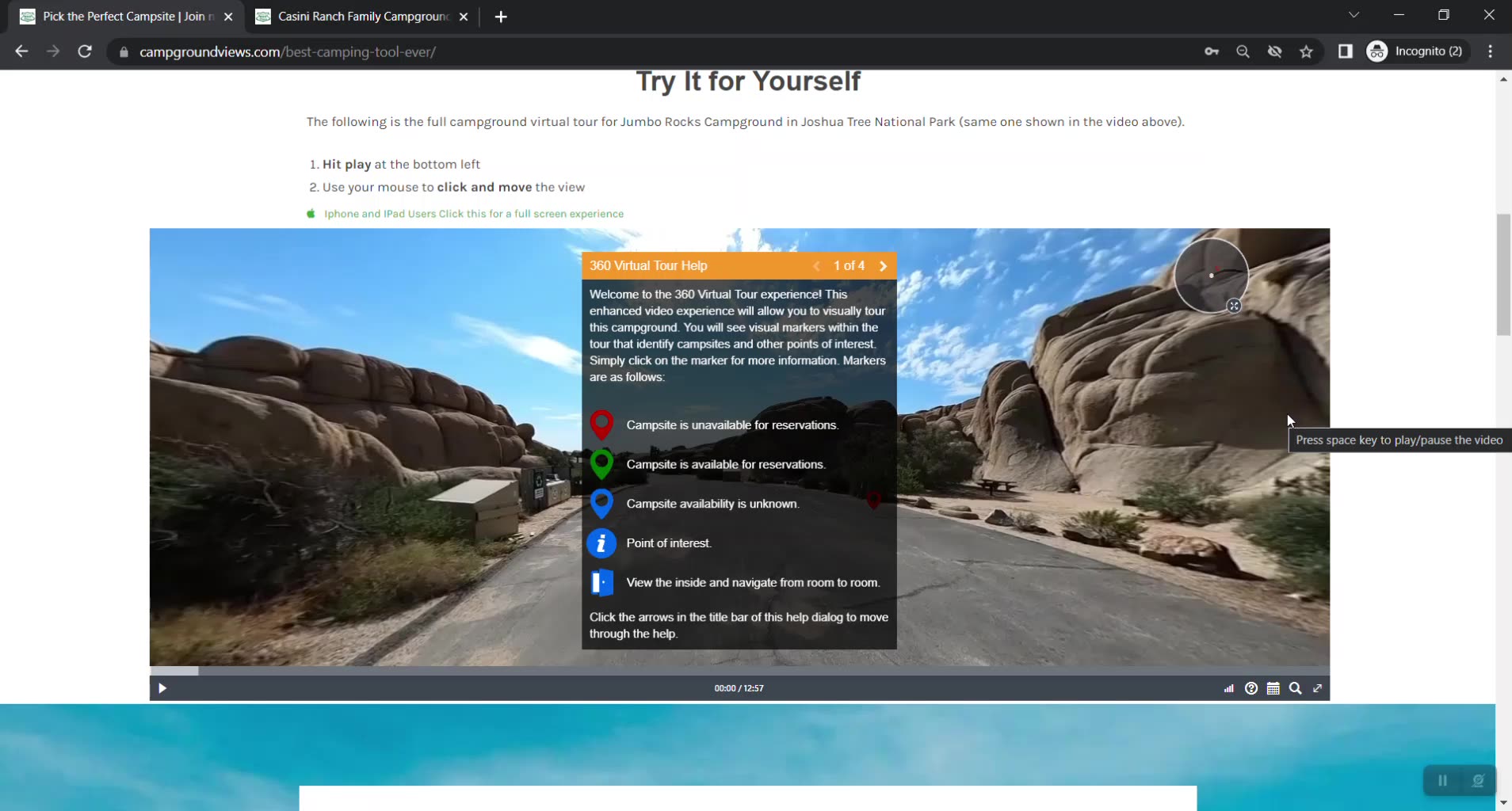Click pause button in bottom-right recorder widget
Screen dimensions: 1512x811
1443,781
